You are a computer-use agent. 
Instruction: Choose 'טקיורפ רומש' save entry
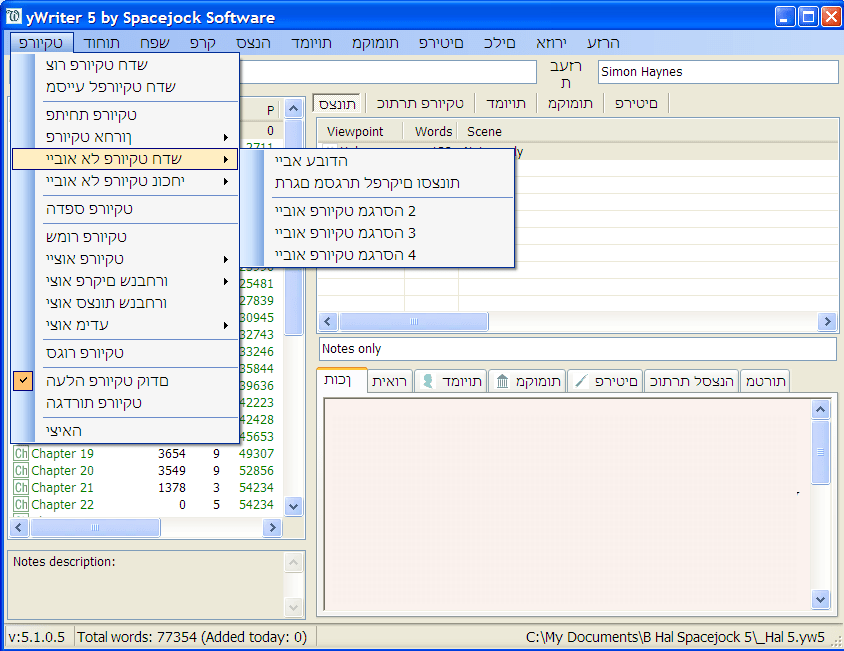tap(125, 237)
